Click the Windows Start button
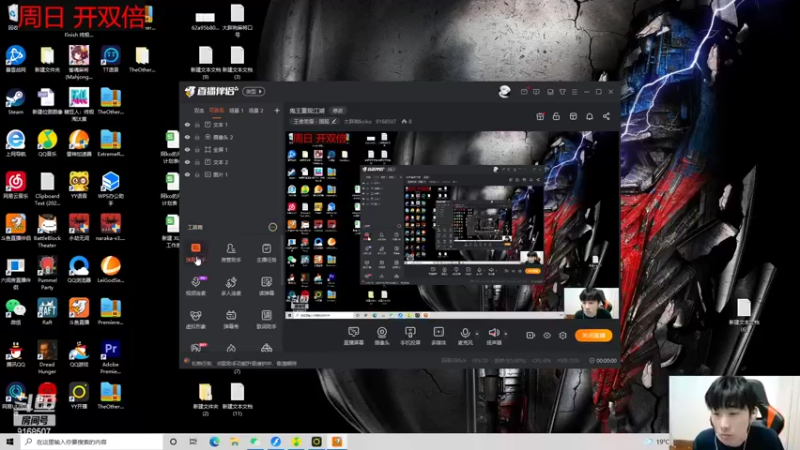This screenshot has width=800, height=450. click(10, 442)
